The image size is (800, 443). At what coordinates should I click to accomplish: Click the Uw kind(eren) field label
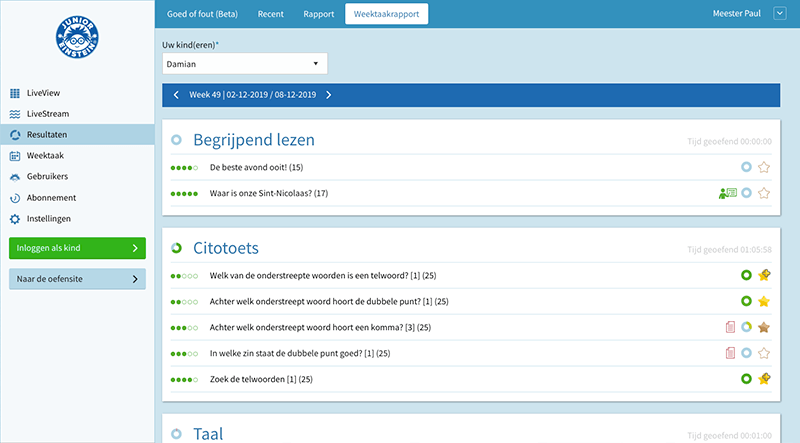pyautogui.click(x=190, y=45)
